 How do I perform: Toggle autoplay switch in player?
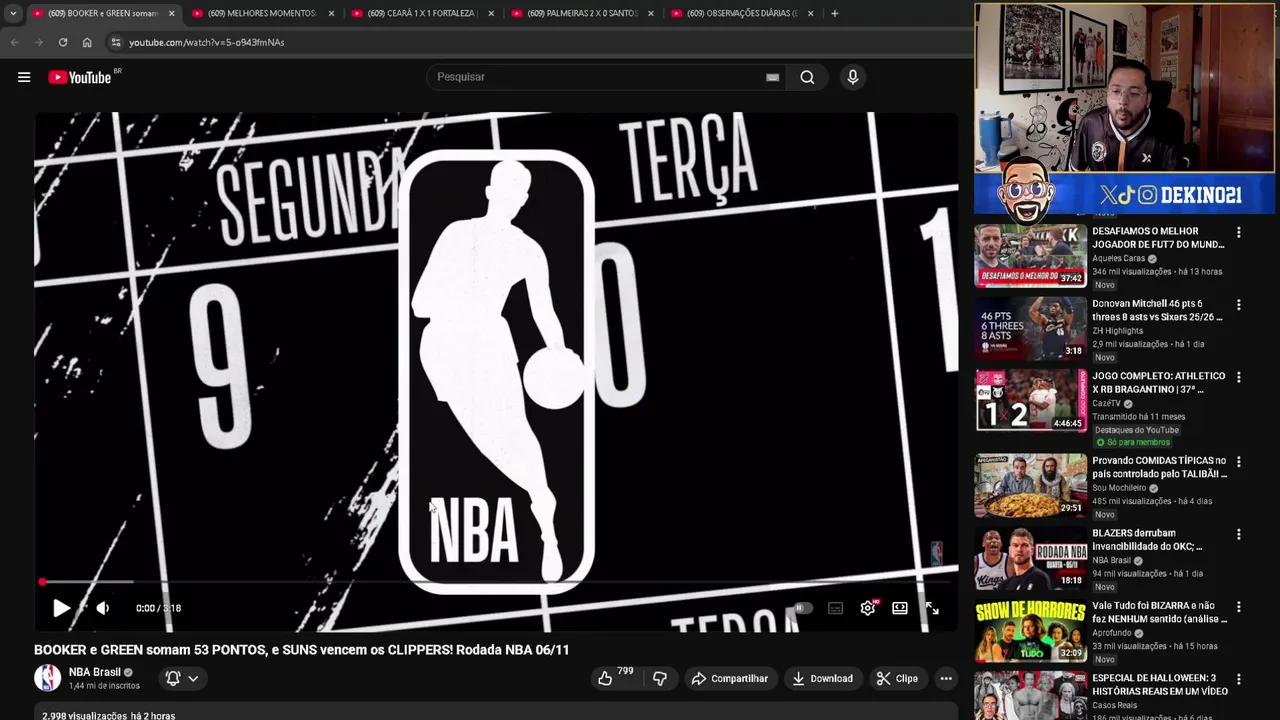802,608
